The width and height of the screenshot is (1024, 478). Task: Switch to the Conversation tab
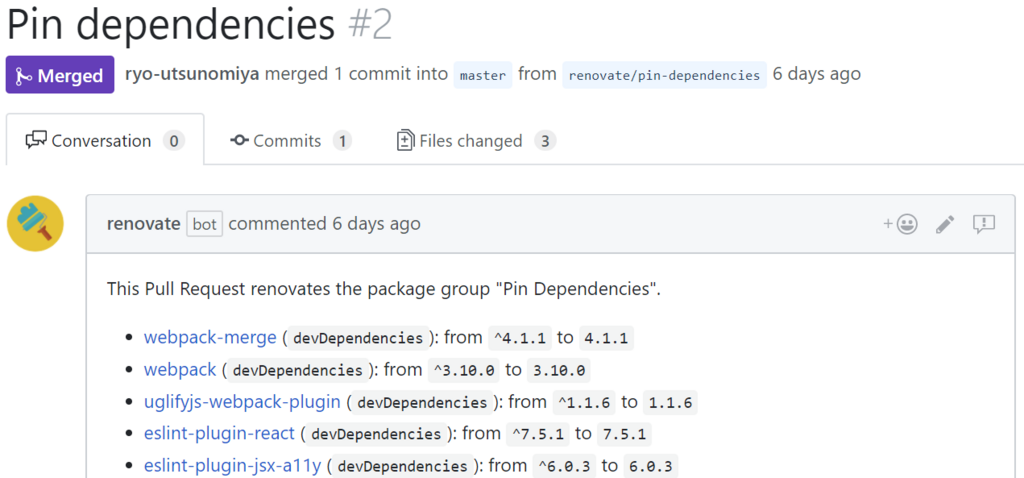click(105, 140)
